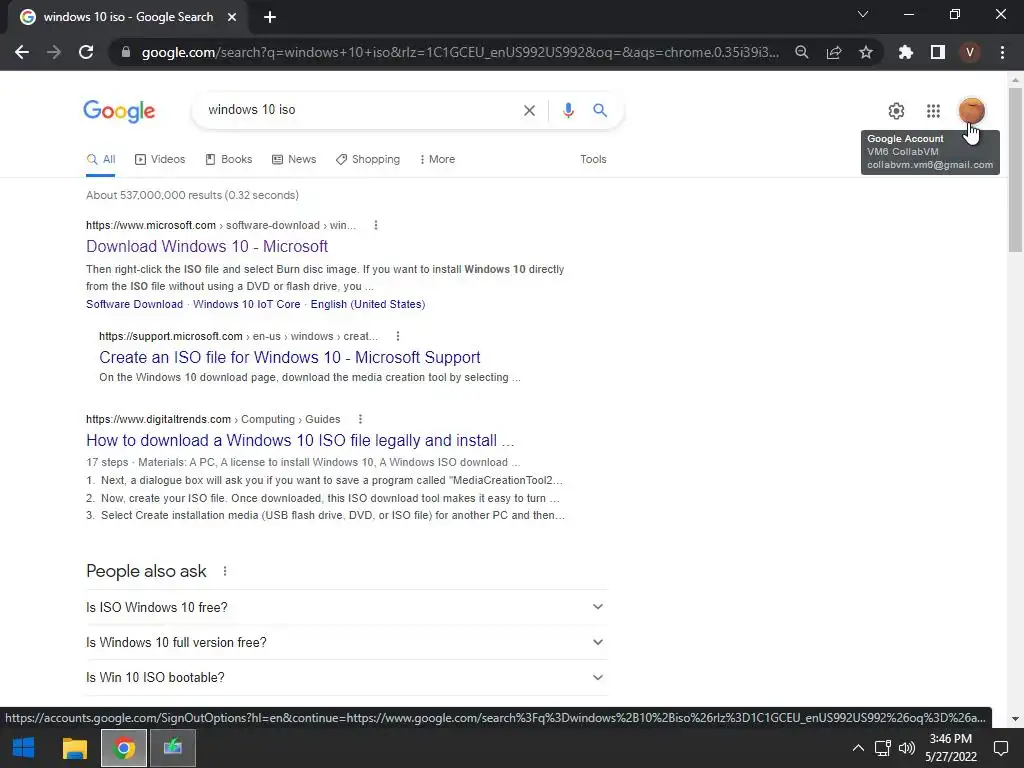Click the fourth taskbar app icon

pos(173,748)
